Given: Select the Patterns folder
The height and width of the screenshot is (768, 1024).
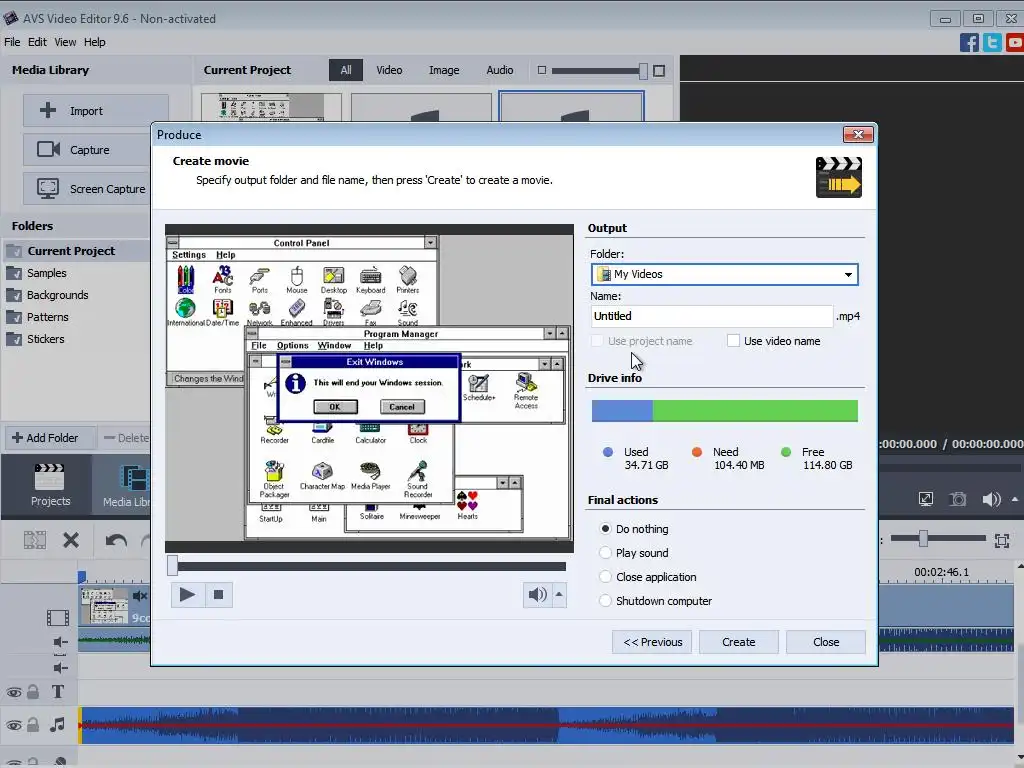Looking at the screenshot, I should click(x=47, y=317).
